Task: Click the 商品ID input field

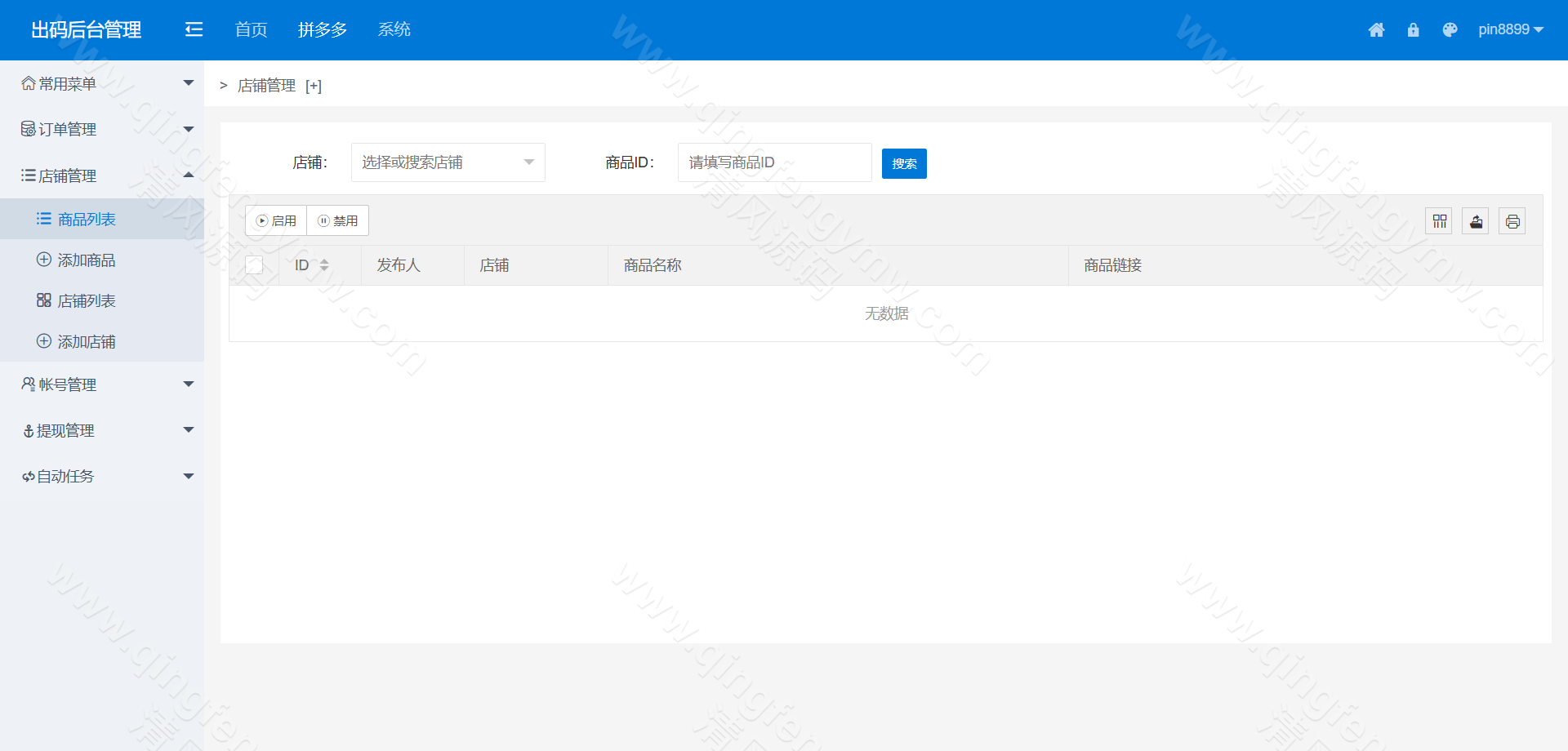Action: (774, 162)
